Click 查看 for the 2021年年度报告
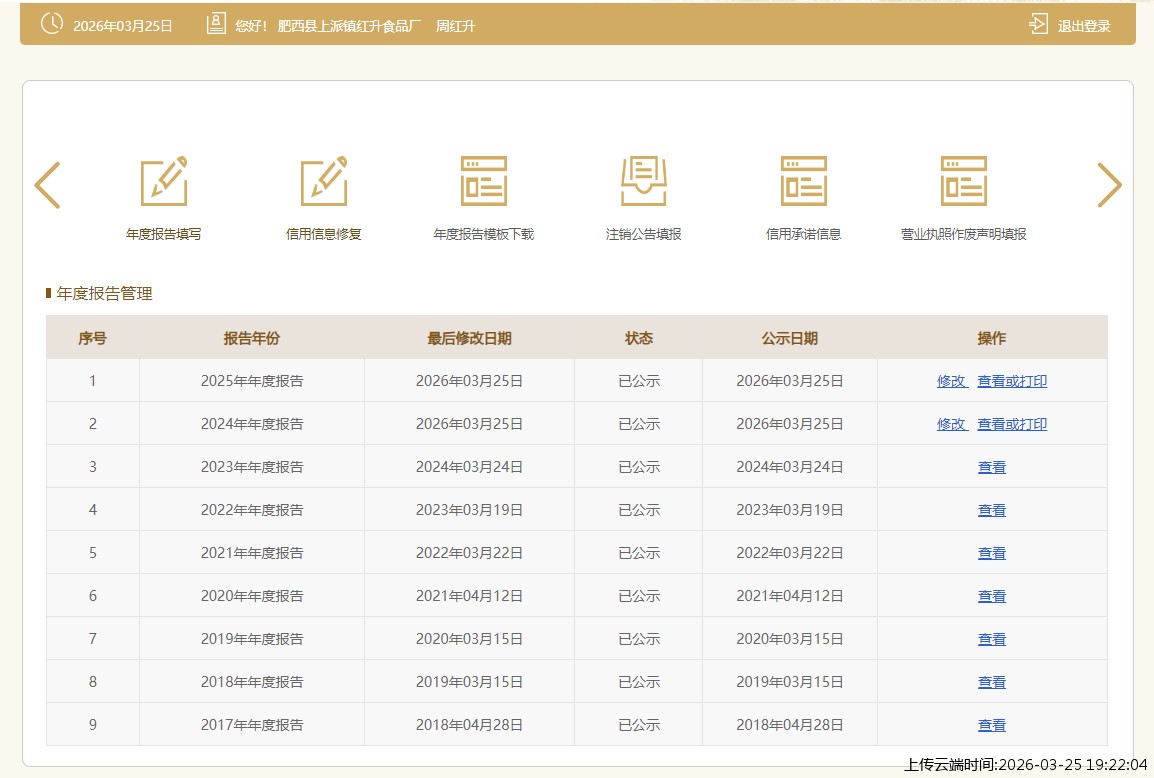Viewport: 1154px width, 778px height. pos(992,553)
